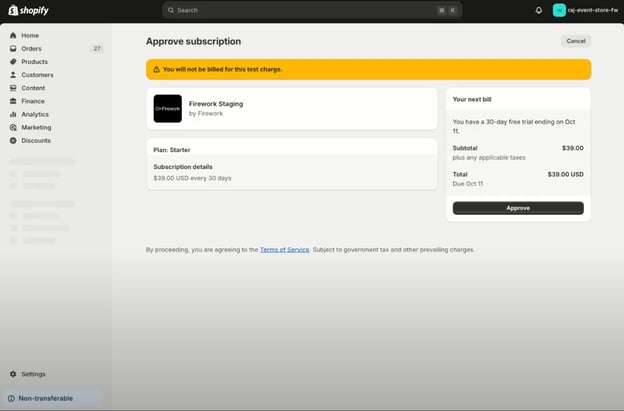624x411 pixels.
Task: Click the Orders count badge 27
Action: point(96,48)
